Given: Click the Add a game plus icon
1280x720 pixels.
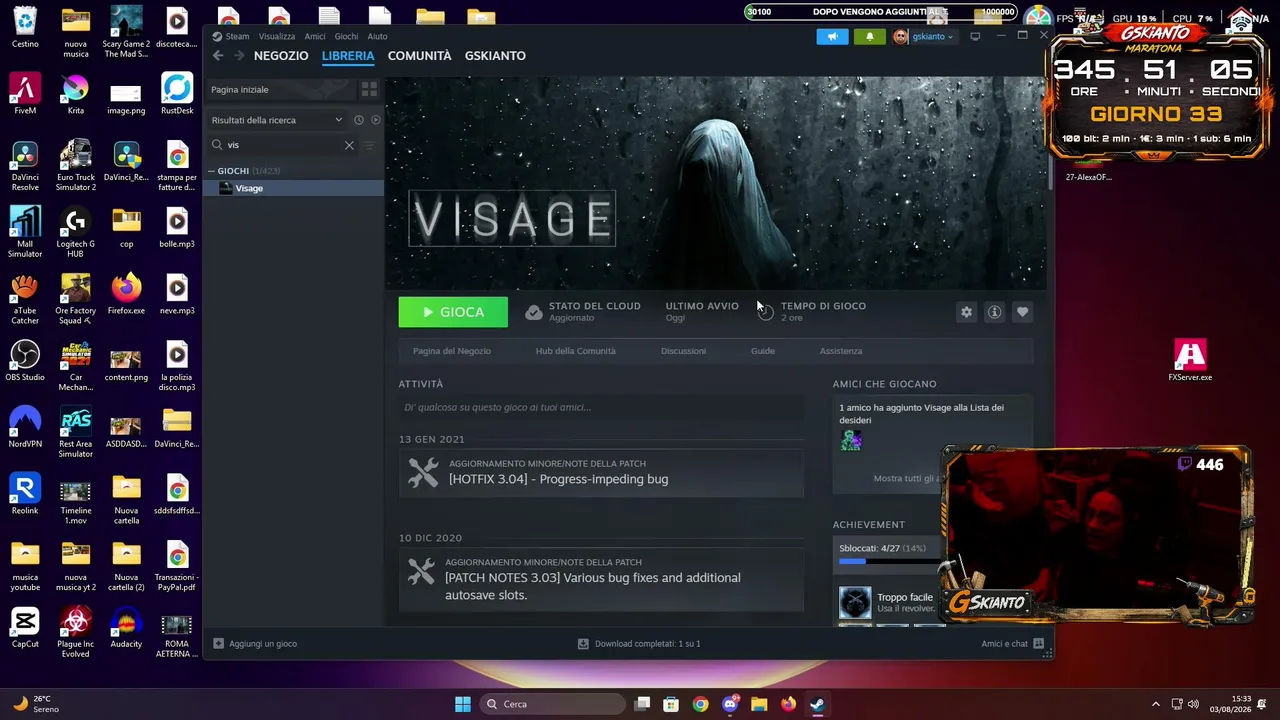Looking at the screenshot, I should [x=219, y=644].
